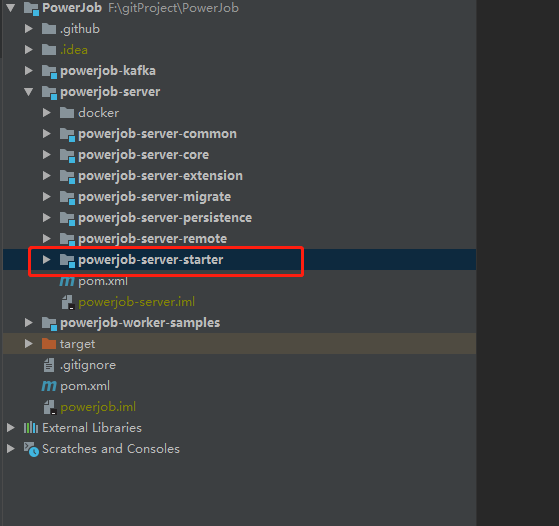Click the orange target folder icon
Screen dimensions: 559x526
(49, 344)
